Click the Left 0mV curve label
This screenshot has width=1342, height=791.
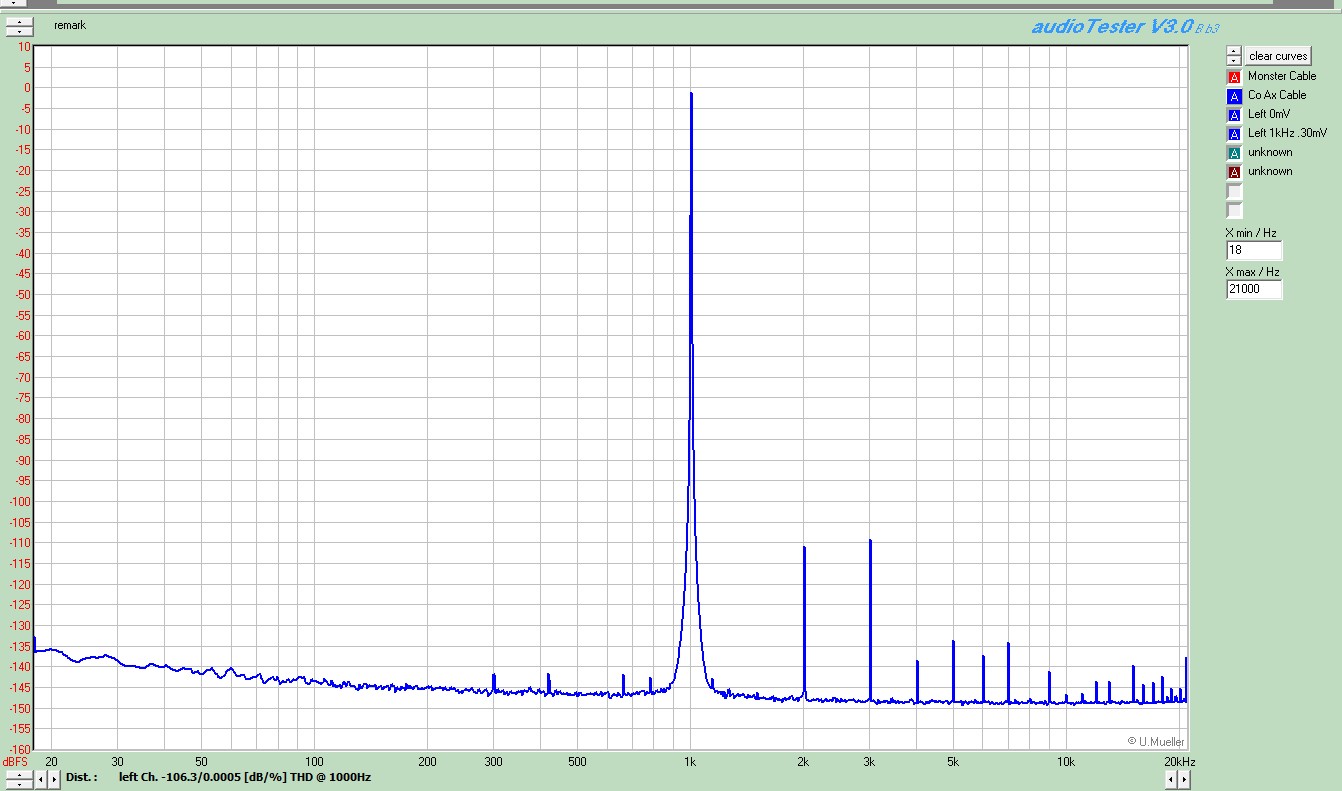click(1269, 114)
